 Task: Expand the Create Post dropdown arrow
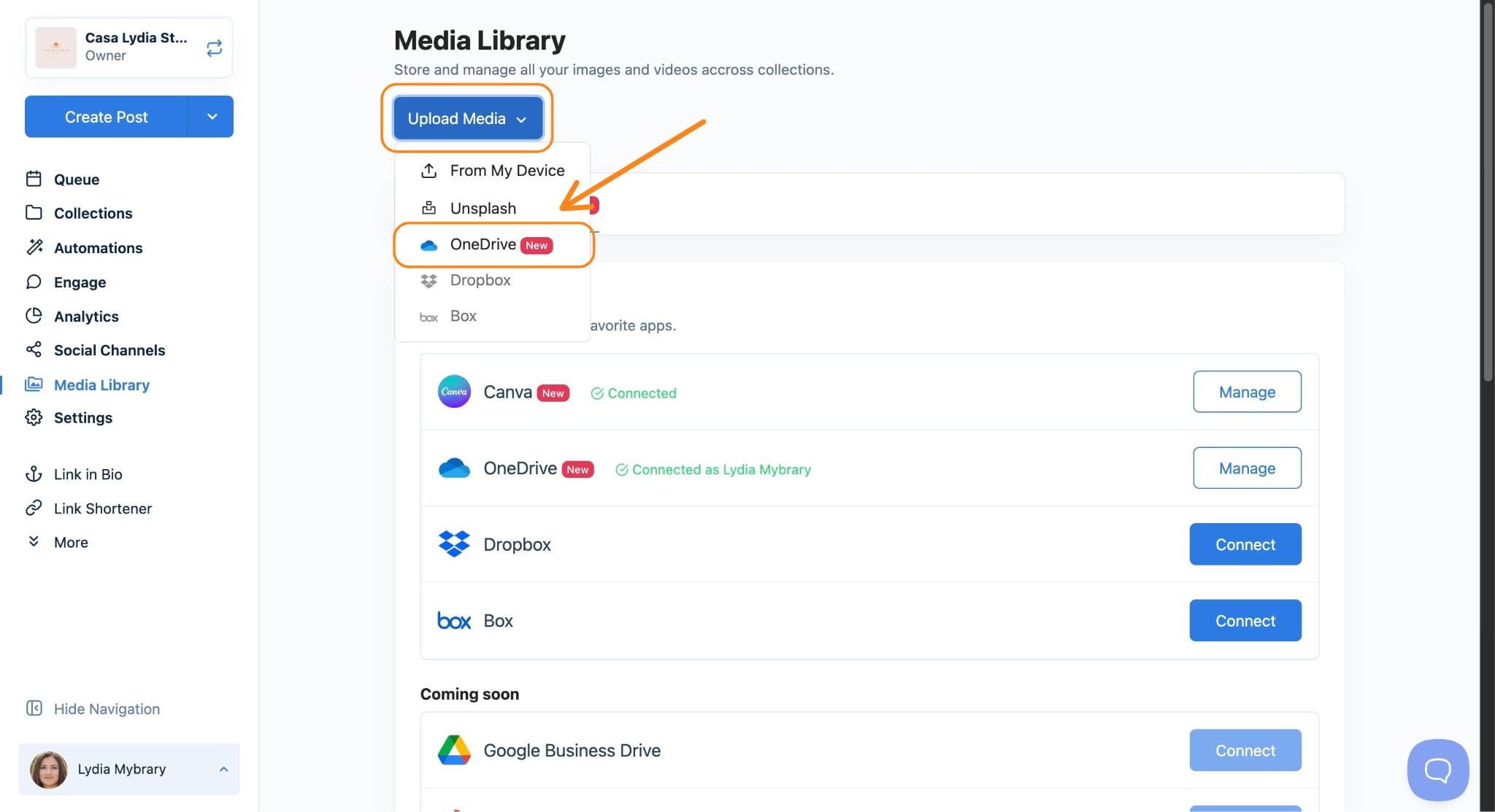point(211,117)
